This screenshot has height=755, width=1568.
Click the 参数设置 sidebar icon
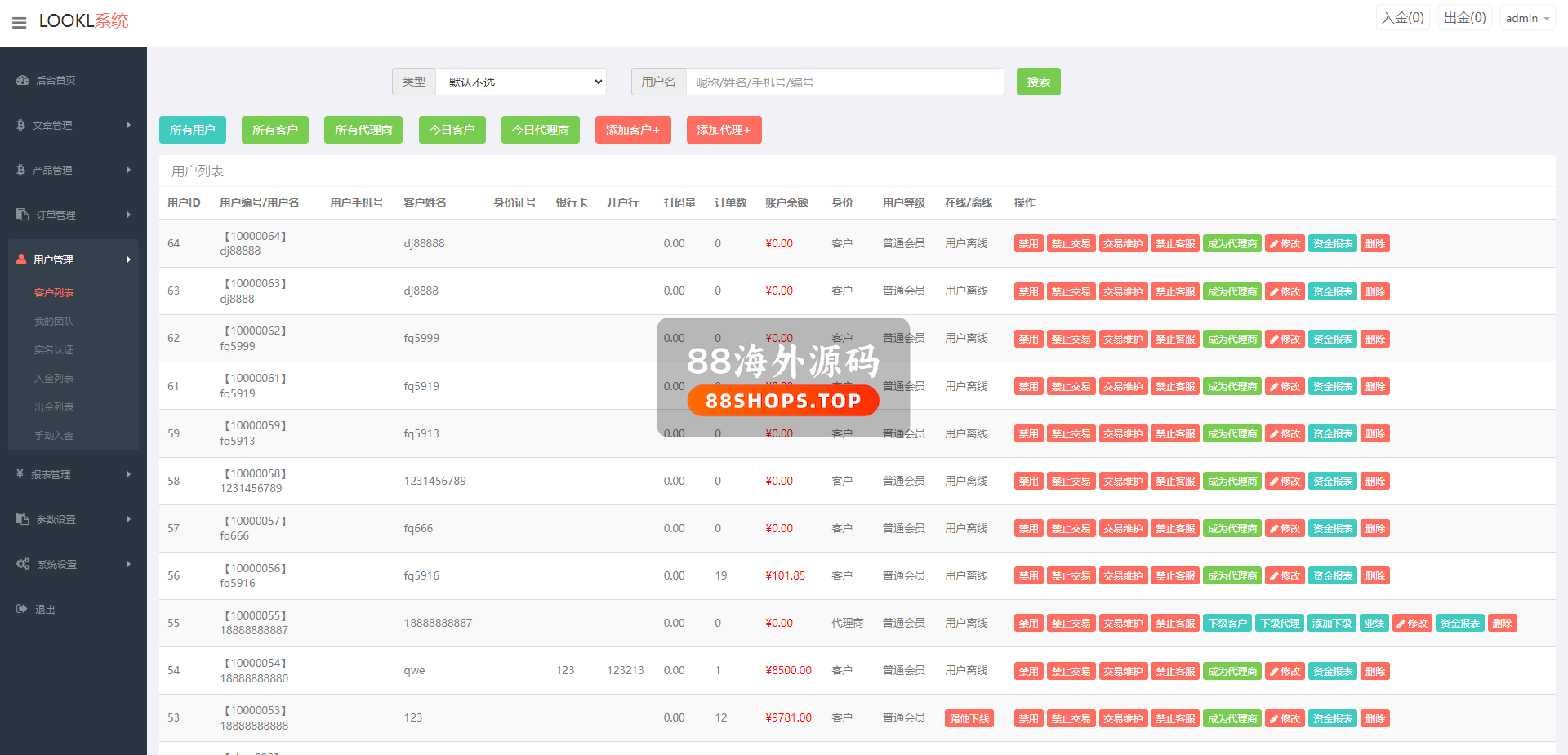coord(22,519)
